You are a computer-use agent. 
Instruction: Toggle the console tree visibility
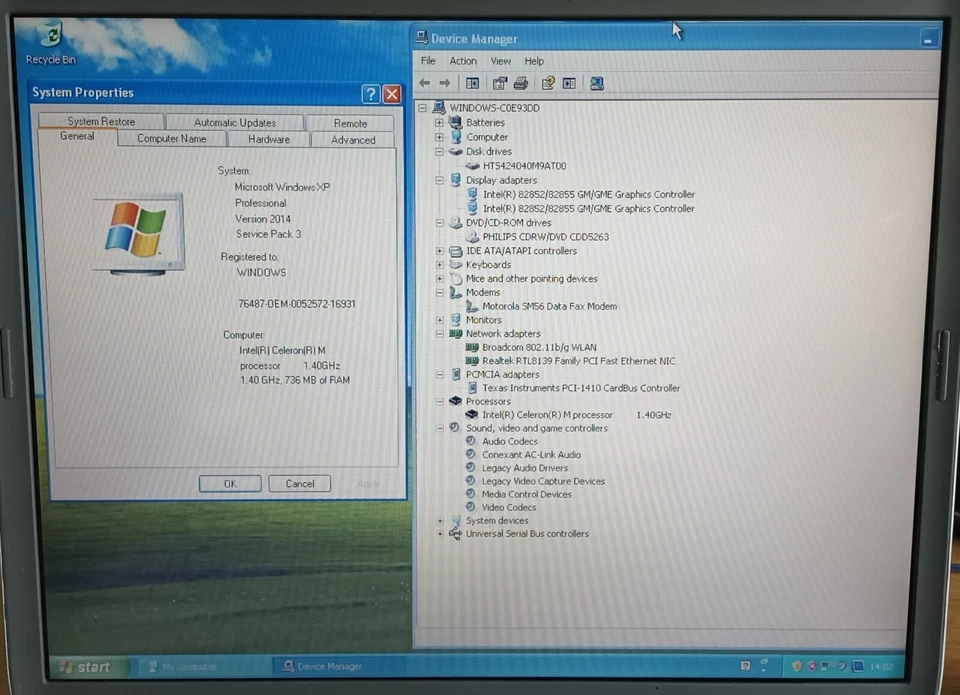(472, 83)
